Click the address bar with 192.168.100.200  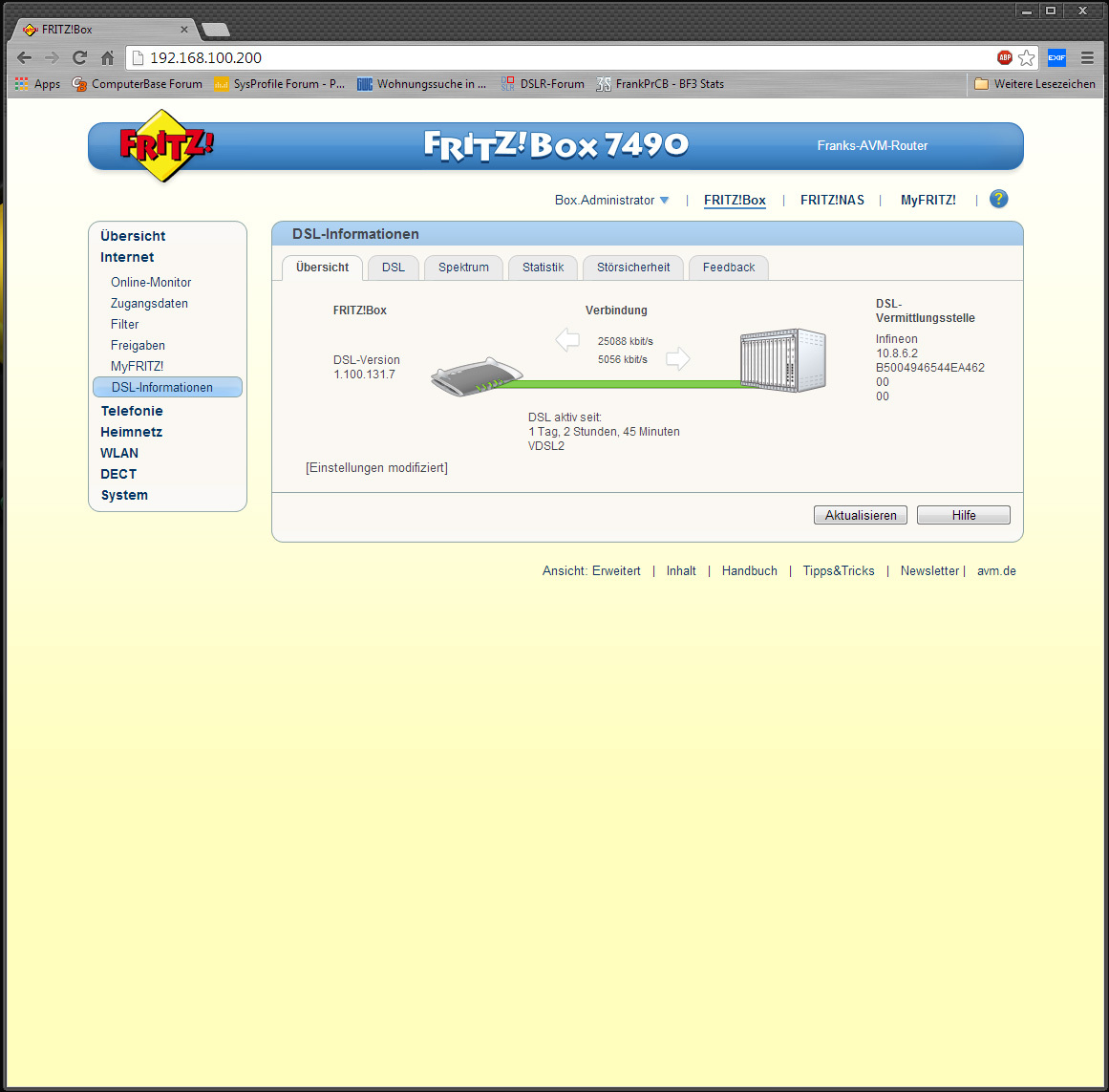point(559,58)
